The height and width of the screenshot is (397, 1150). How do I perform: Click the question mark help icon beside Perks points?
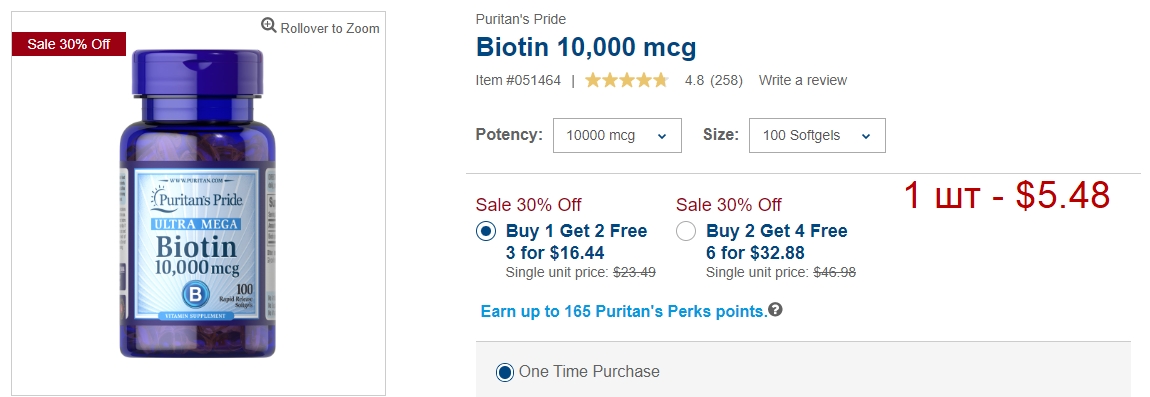click(775, 310)
